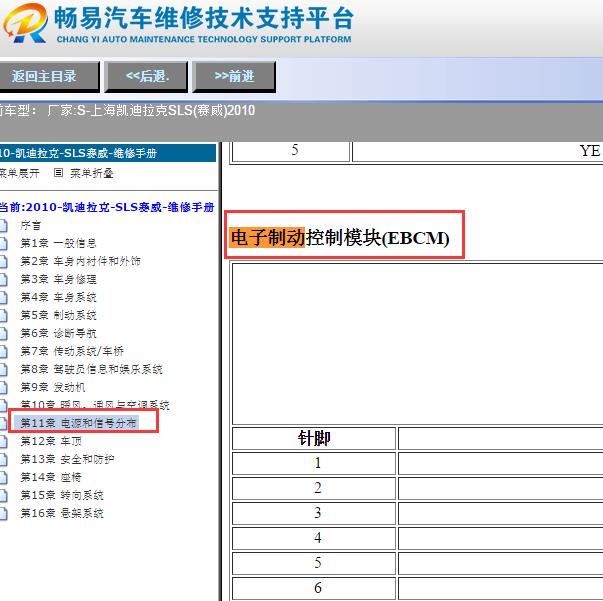The height and width of the screenshot is (601, 603).
Task: Click the 针脚 table header cell
Action: 314,438
